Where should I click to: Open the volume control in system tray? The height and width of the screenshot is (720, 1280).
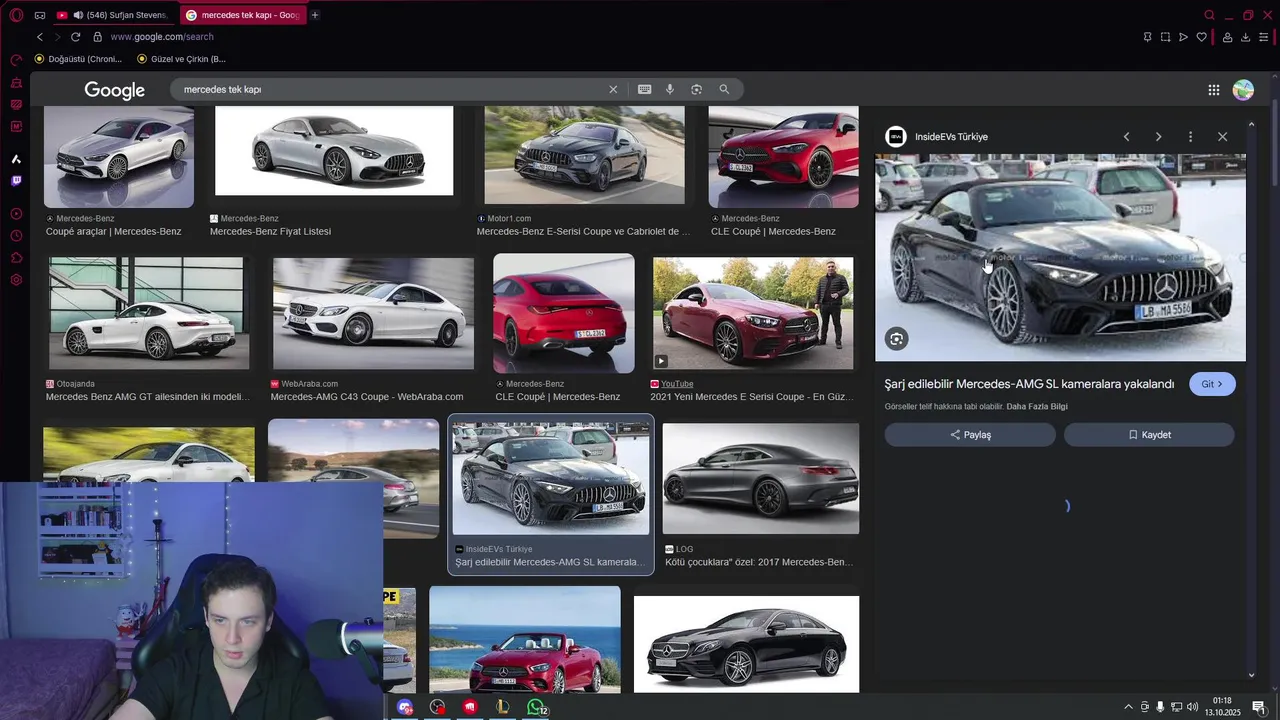(x=1192, y=707)
